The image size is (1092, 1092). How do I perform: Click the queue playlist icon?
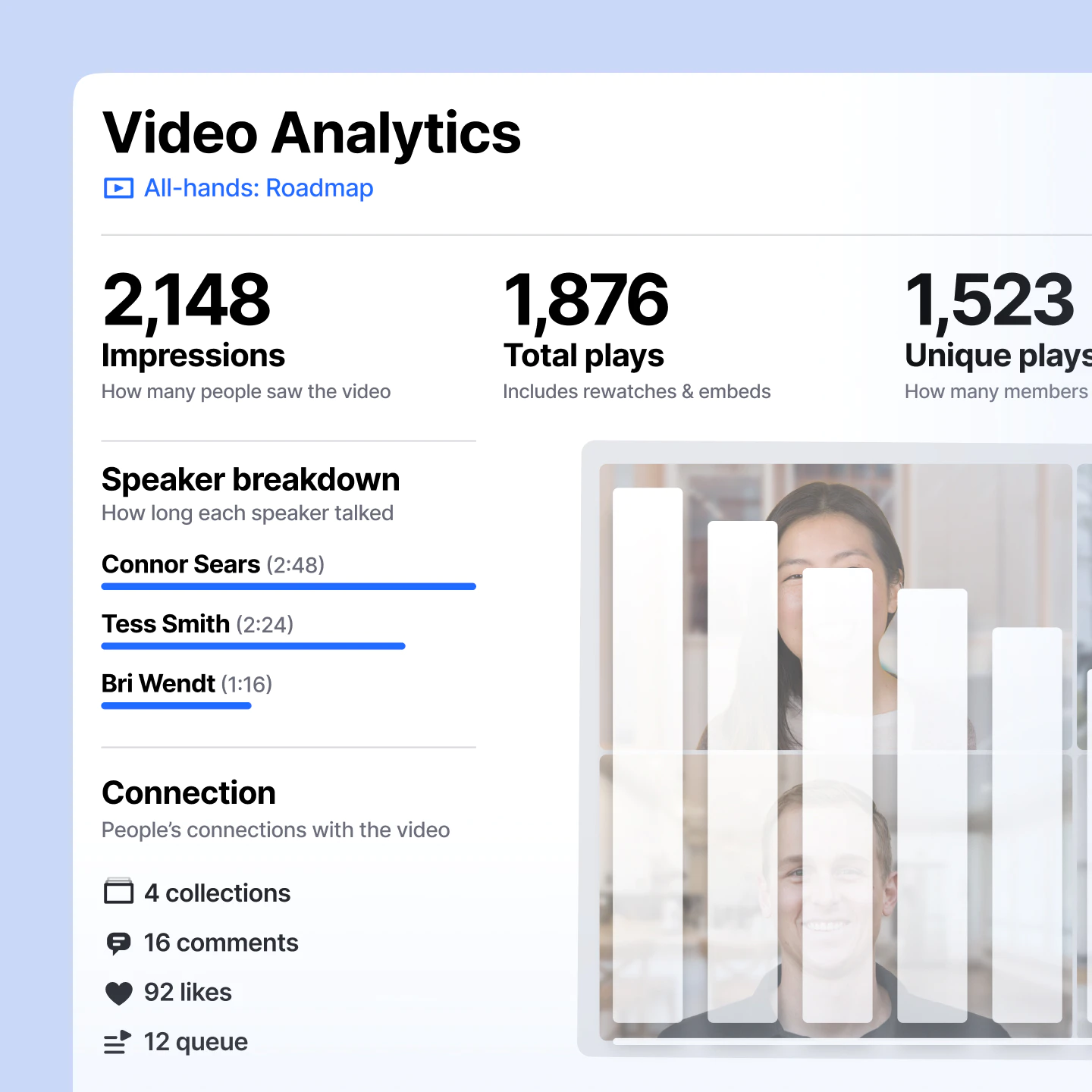pyautogui.click(x=118, y=1043)
